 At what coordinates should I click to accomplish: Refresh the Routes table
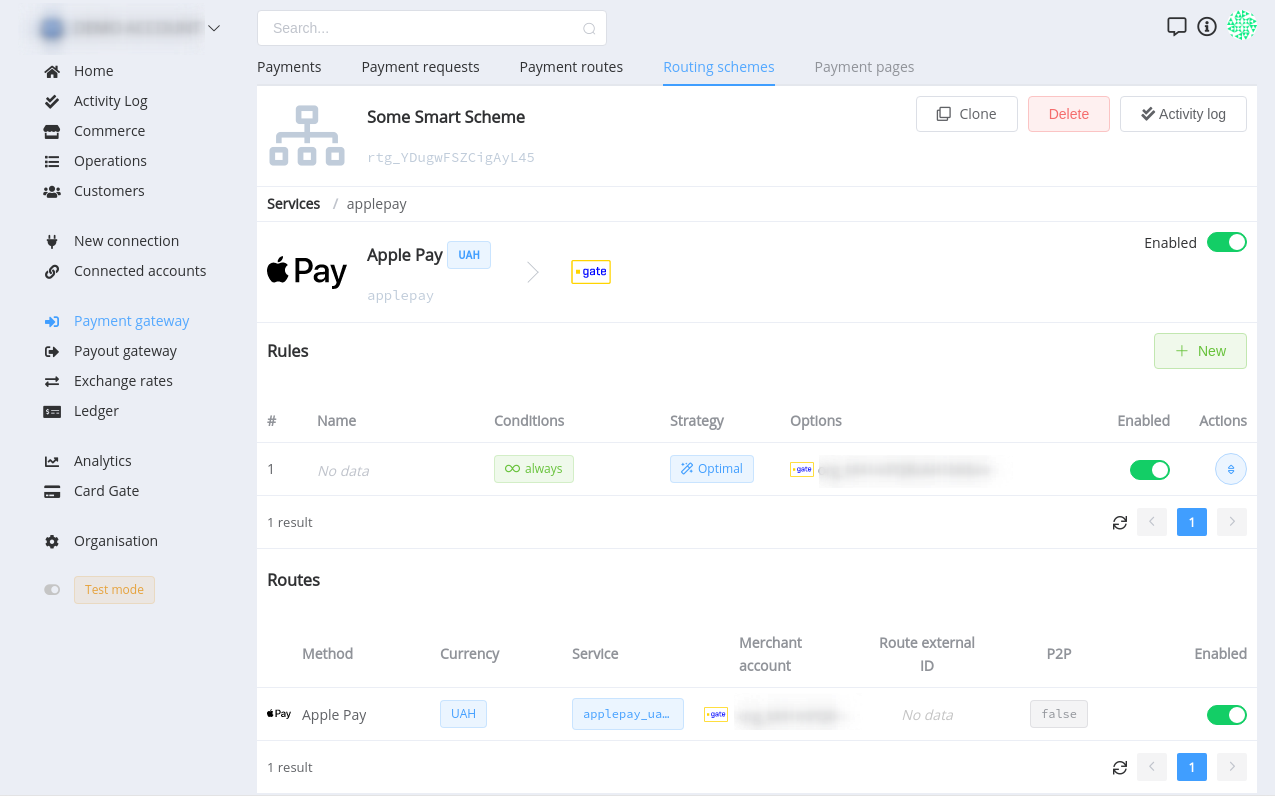(x=1120, y=767)
